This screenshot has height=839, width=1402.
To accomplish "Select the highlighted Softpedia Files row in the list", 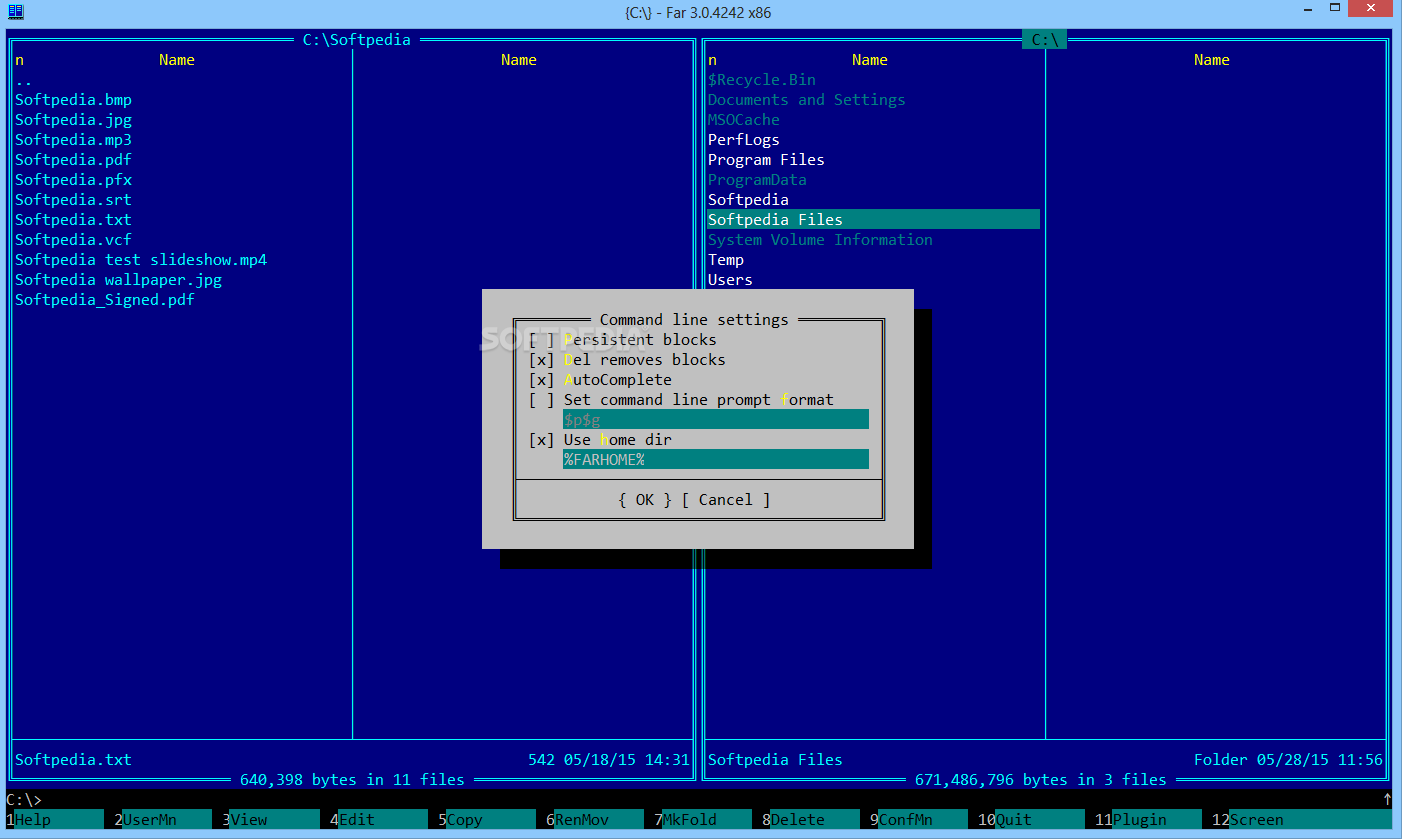I will pyautogui.click(x=874, y=220).
